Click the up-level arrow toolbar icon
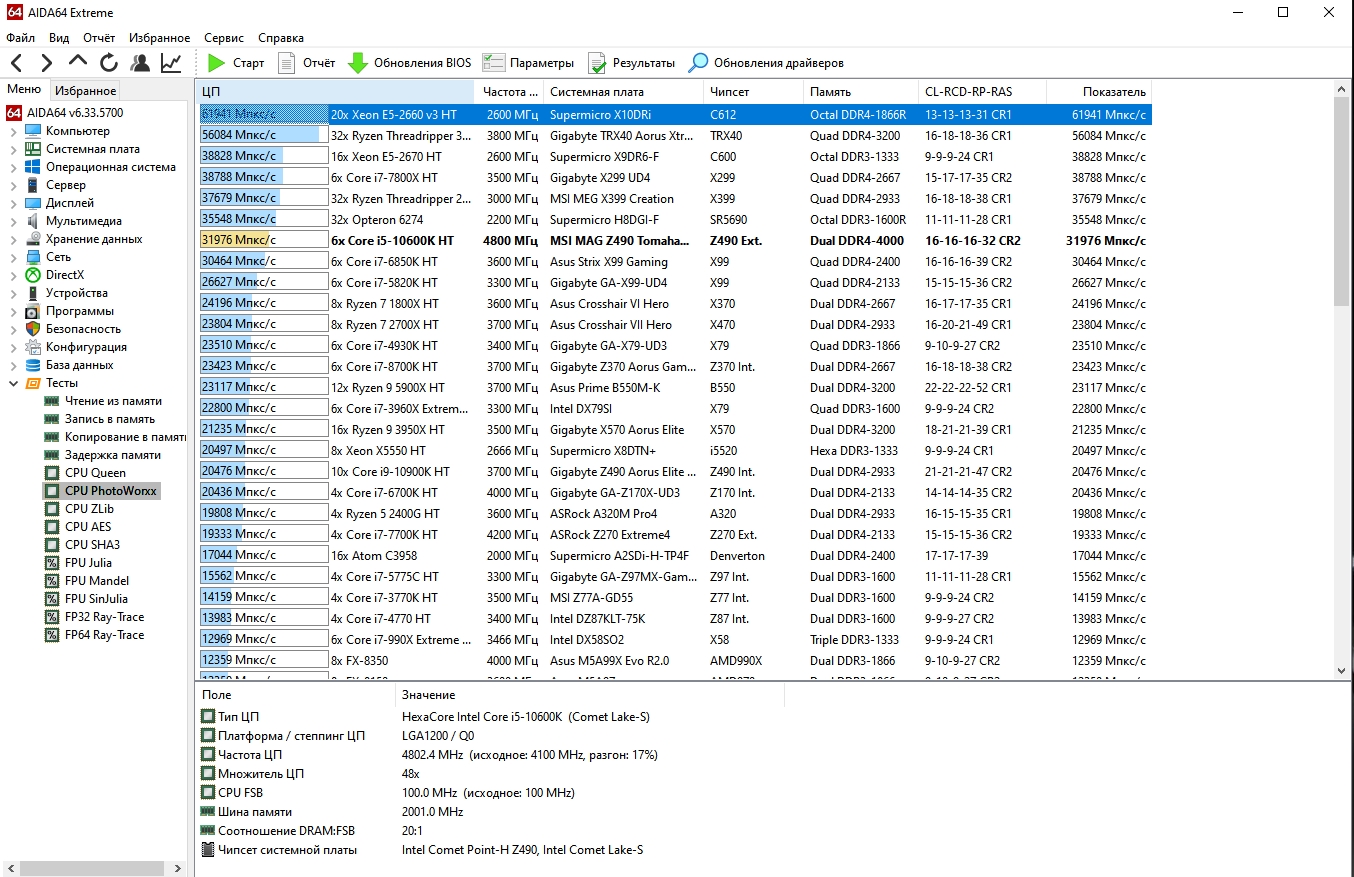This screenshot has height=877, width=1354. (x=78, y=63)
